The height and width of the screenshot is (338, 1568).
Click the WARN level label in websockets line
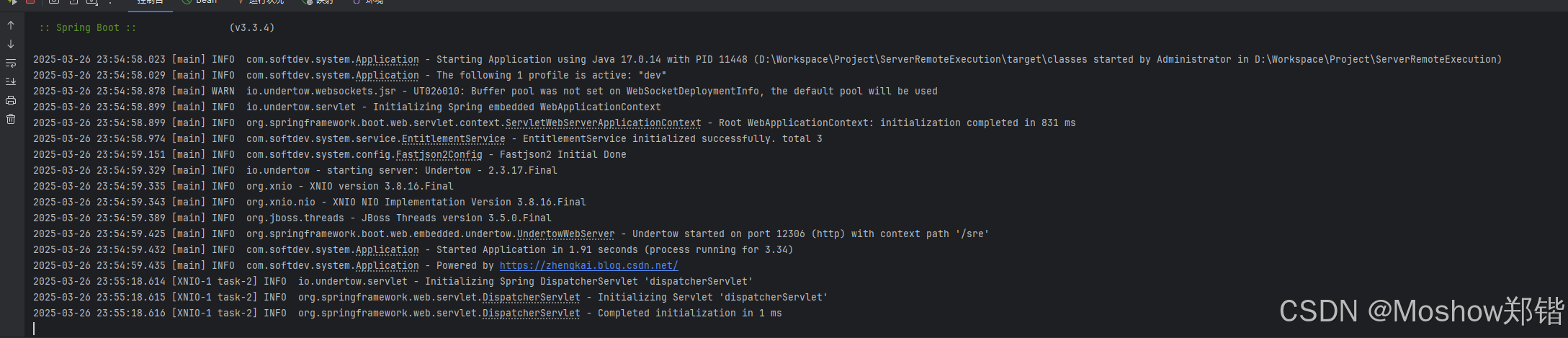point(223,92)
